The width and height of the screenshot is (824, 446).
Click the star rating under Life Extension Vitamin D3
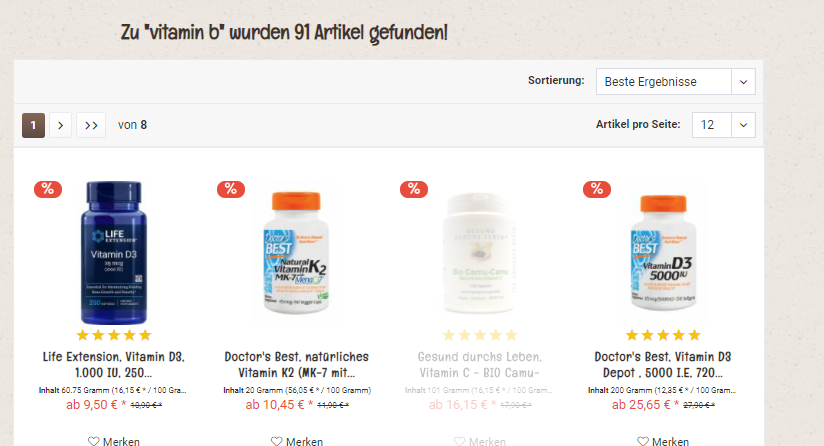[114, 335]
